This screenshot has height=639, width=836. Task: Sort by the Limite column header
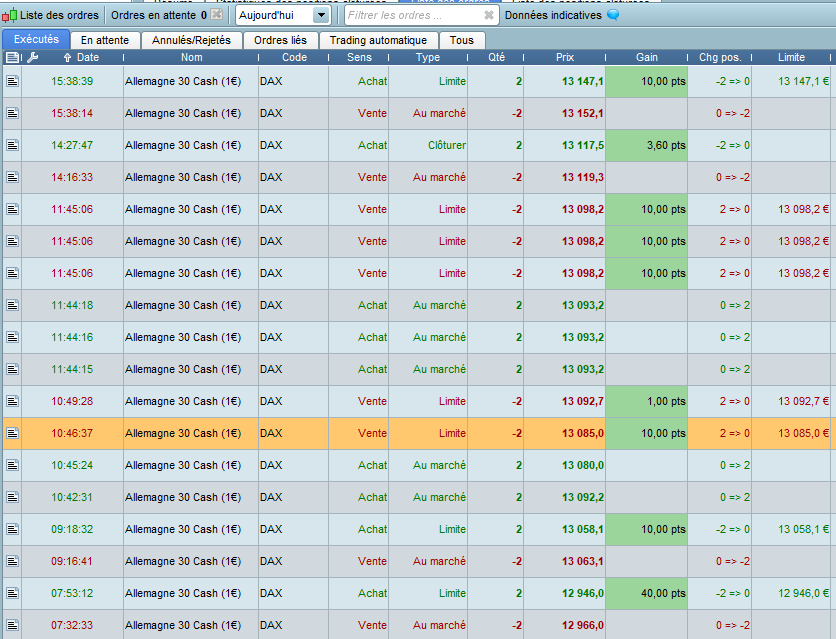[x=791, y=57]
